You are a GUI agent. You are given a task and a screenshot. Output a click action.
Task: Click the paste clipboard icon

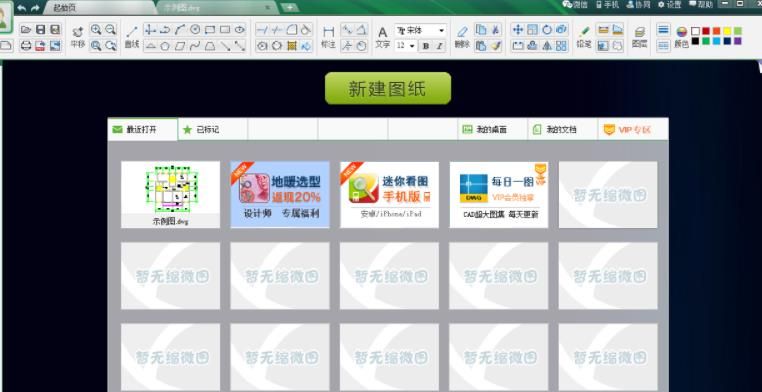tap(481, 46)
